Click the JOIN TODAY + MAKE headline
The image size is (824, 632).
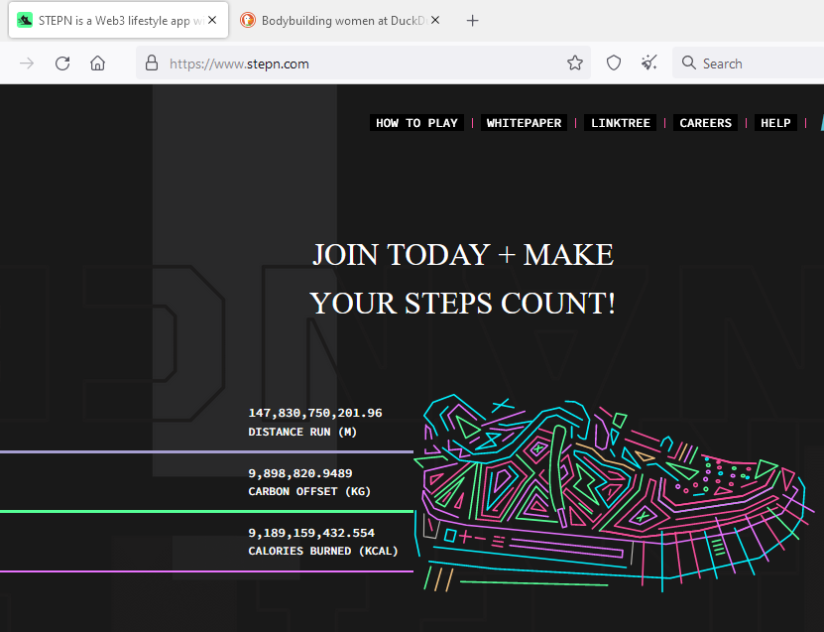[463, 255]
